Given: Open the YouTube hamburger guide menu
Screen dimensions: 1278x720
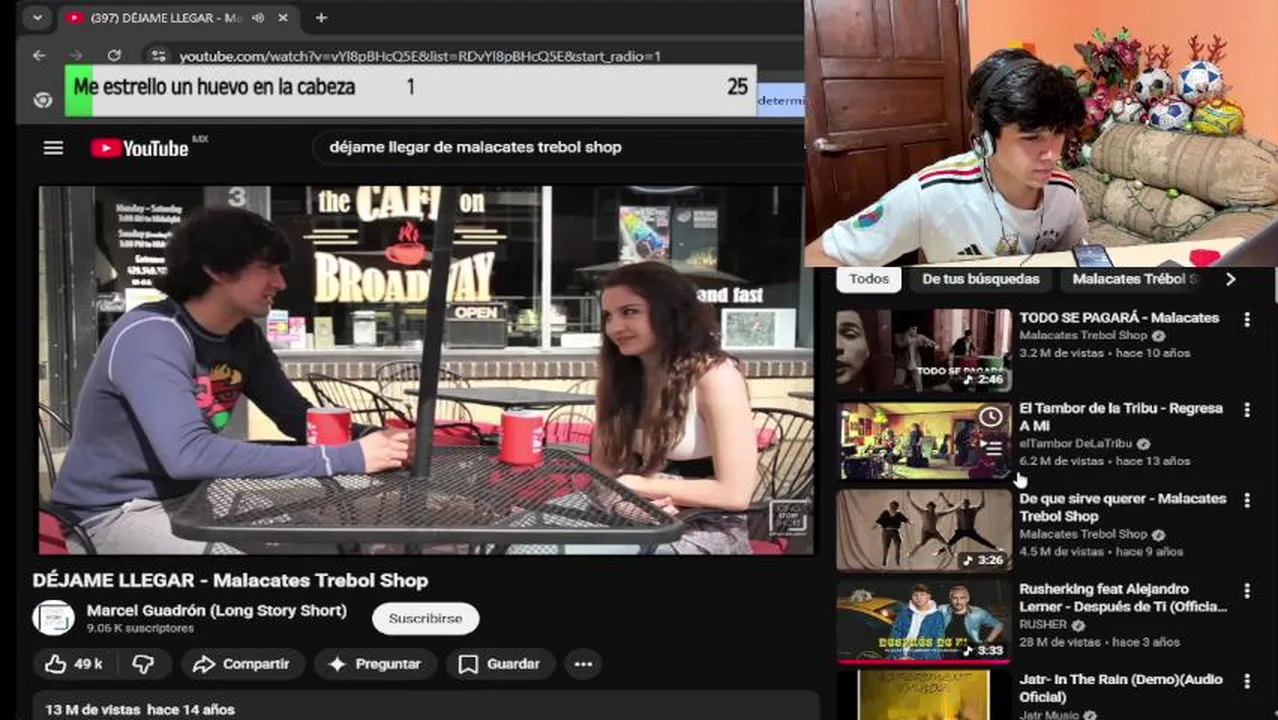Looking at the screenshot, I should click(x=53, y=148).
